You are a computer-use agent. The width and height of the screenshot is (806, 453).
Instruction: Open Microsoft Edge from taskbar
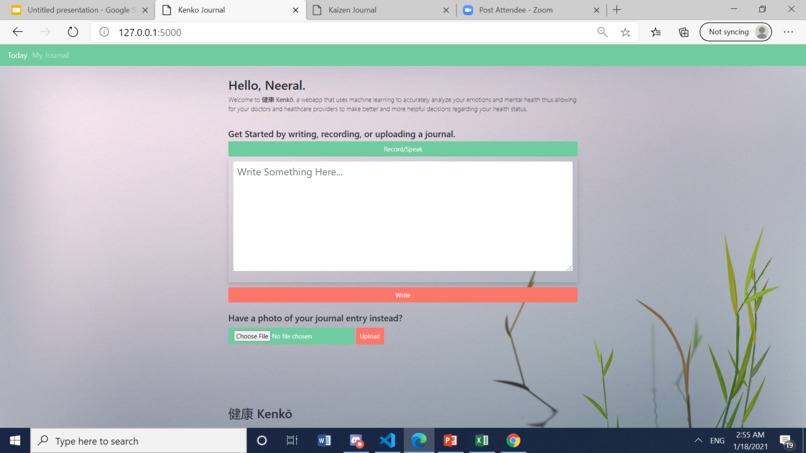coord(419,441)
